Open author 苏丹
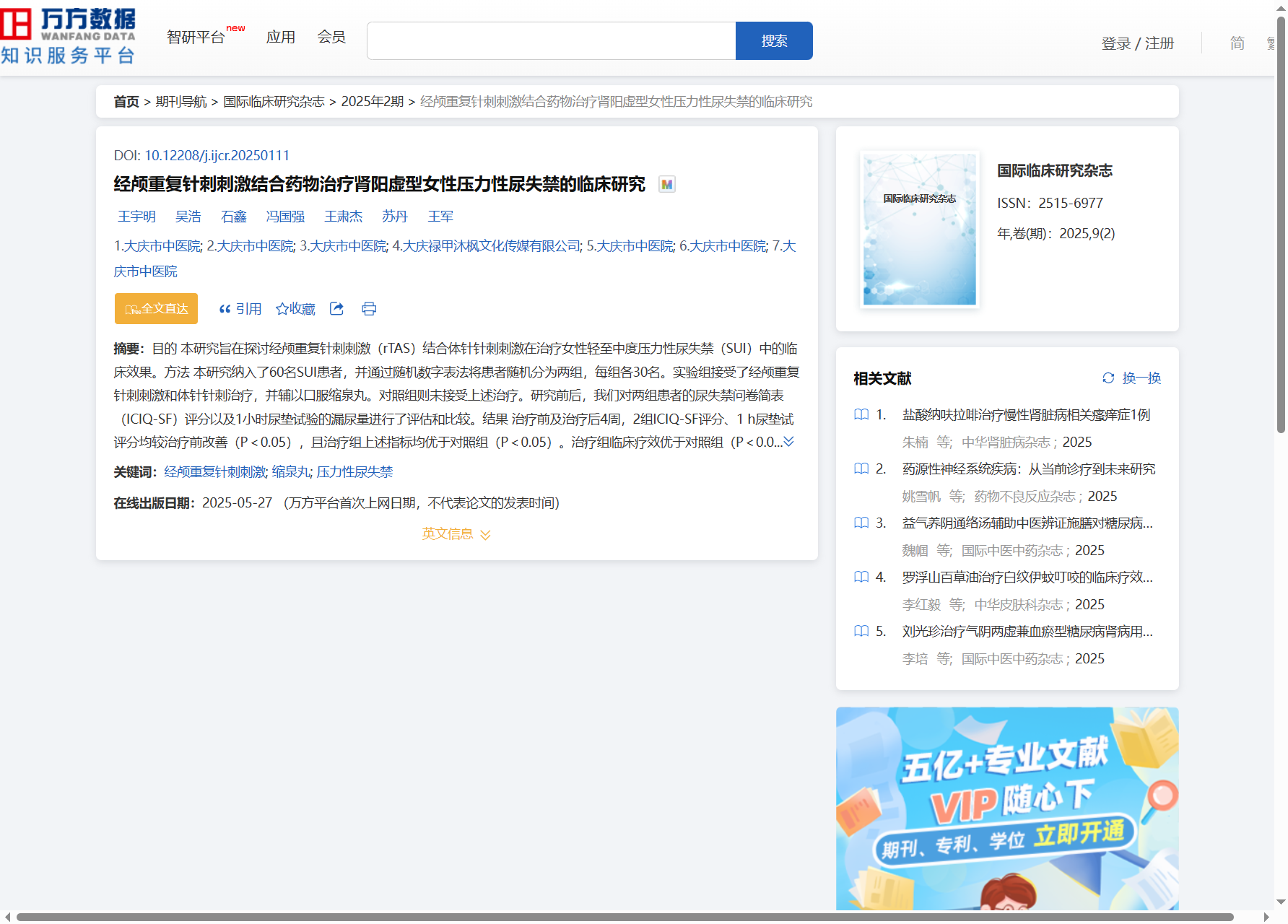The height and width of the screenshot is (924, 1288). pos(394,217)
